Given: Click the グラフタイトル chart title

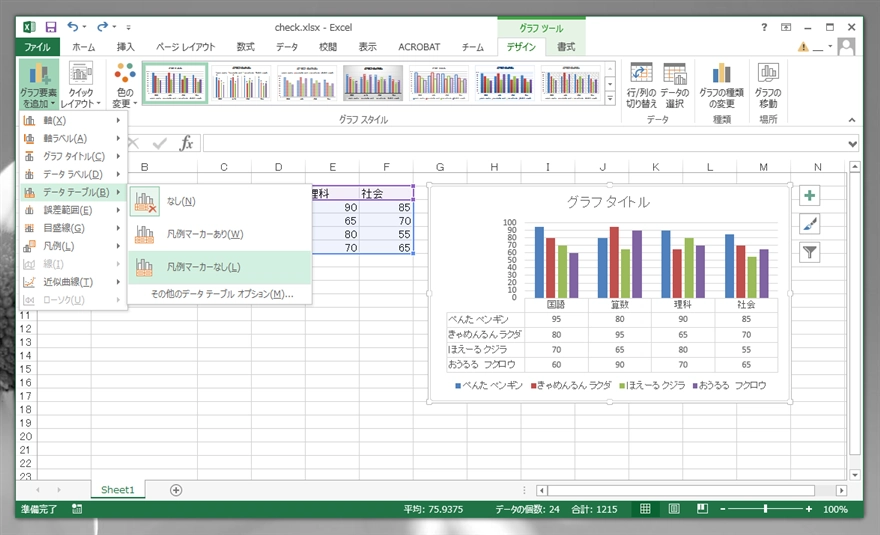Looking at the screenshot, I should tap(608, 202).
